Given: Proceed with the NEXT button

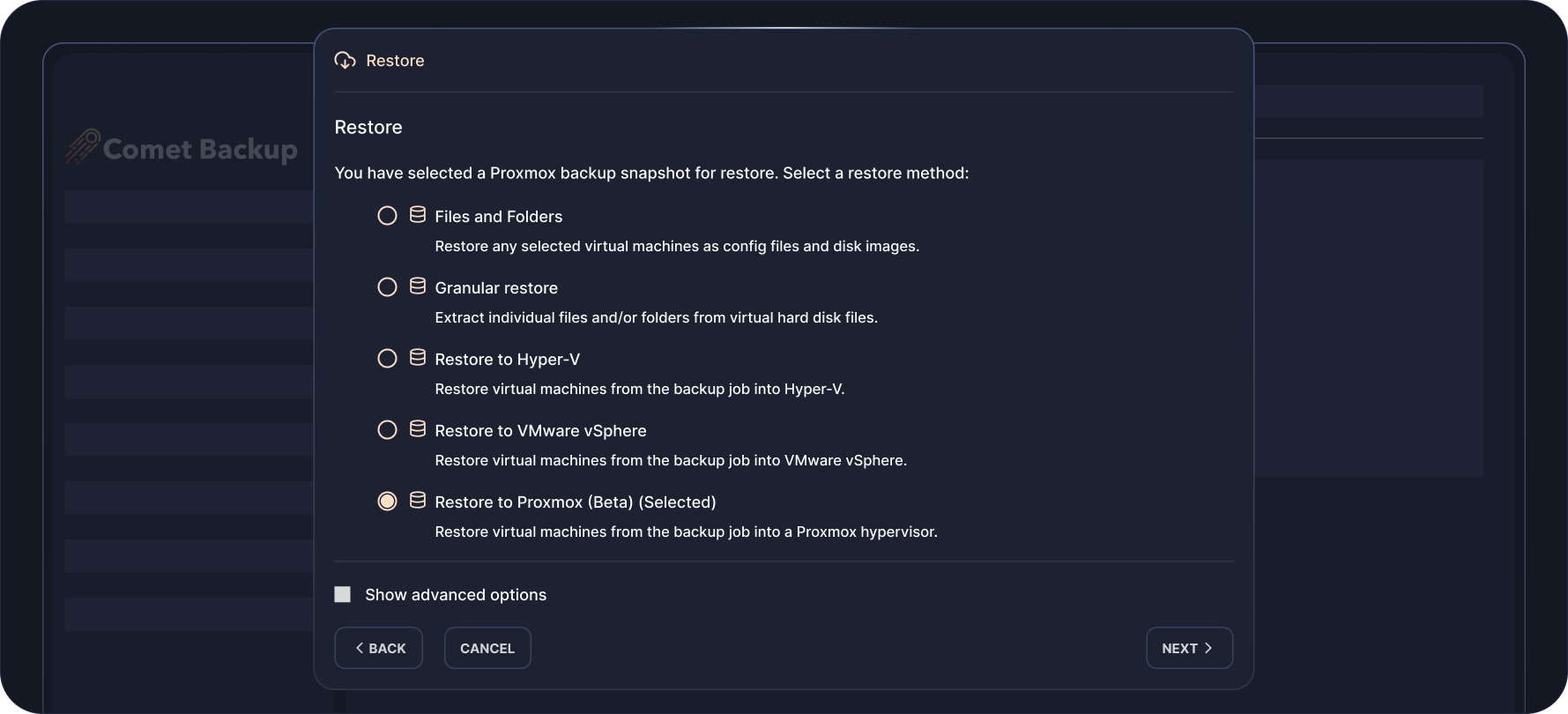Looking at the screenshot, I should pyautogui.click(x=1189, y=649).
